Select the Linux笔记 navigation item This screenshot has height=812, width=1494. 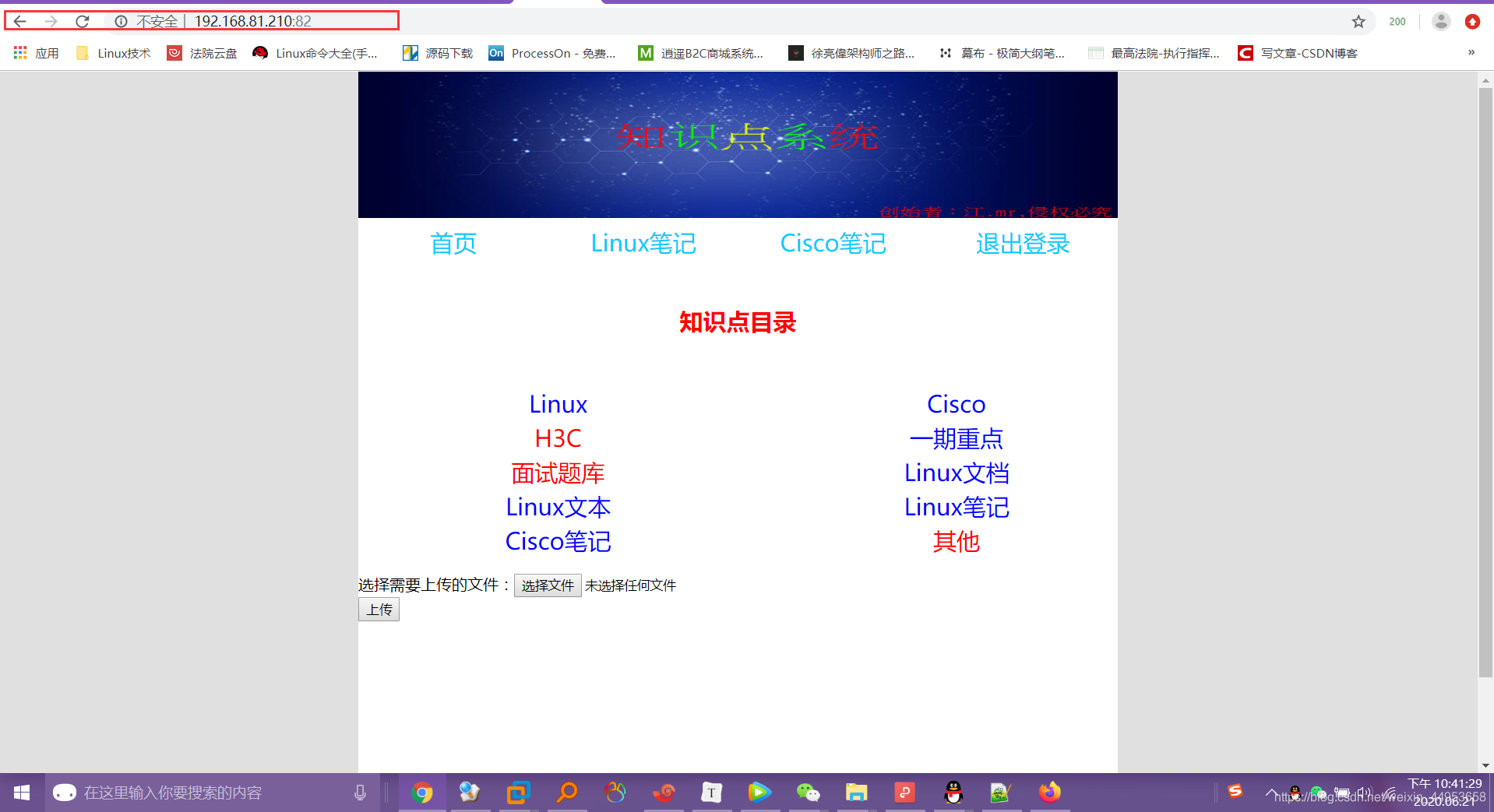point(643,243)
